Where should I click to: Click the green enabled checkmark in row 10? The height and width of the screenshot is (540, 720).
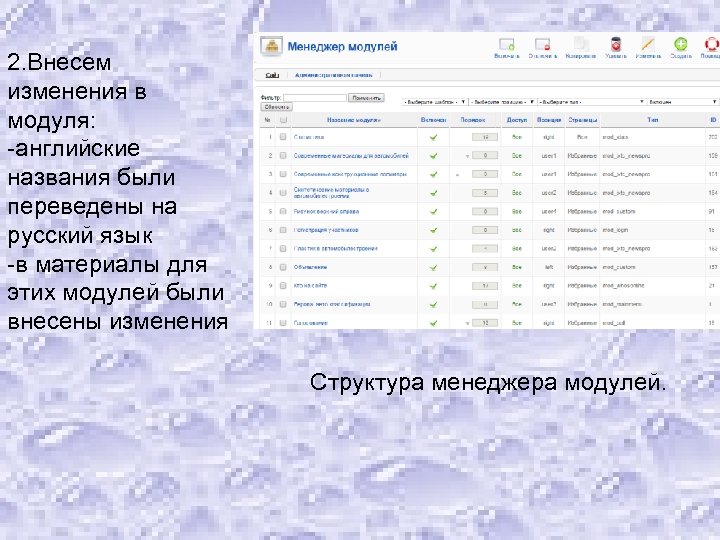pos(433,304)
